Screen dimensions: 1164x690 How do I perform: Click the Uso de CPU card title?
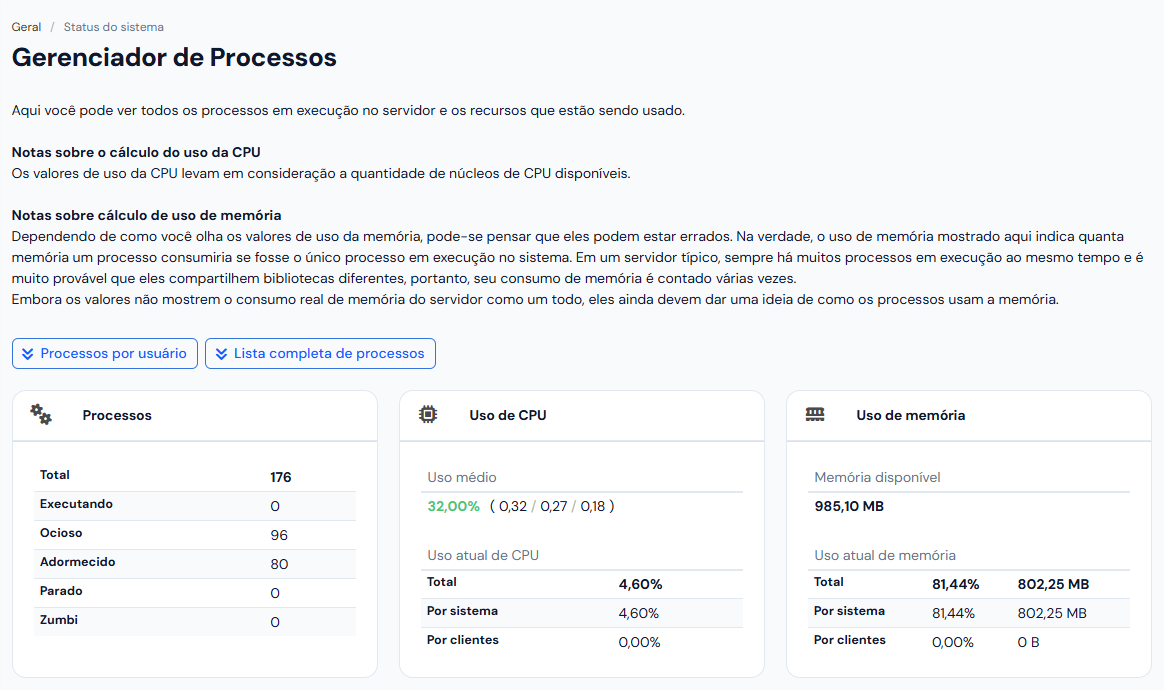(x=508, y=415)
